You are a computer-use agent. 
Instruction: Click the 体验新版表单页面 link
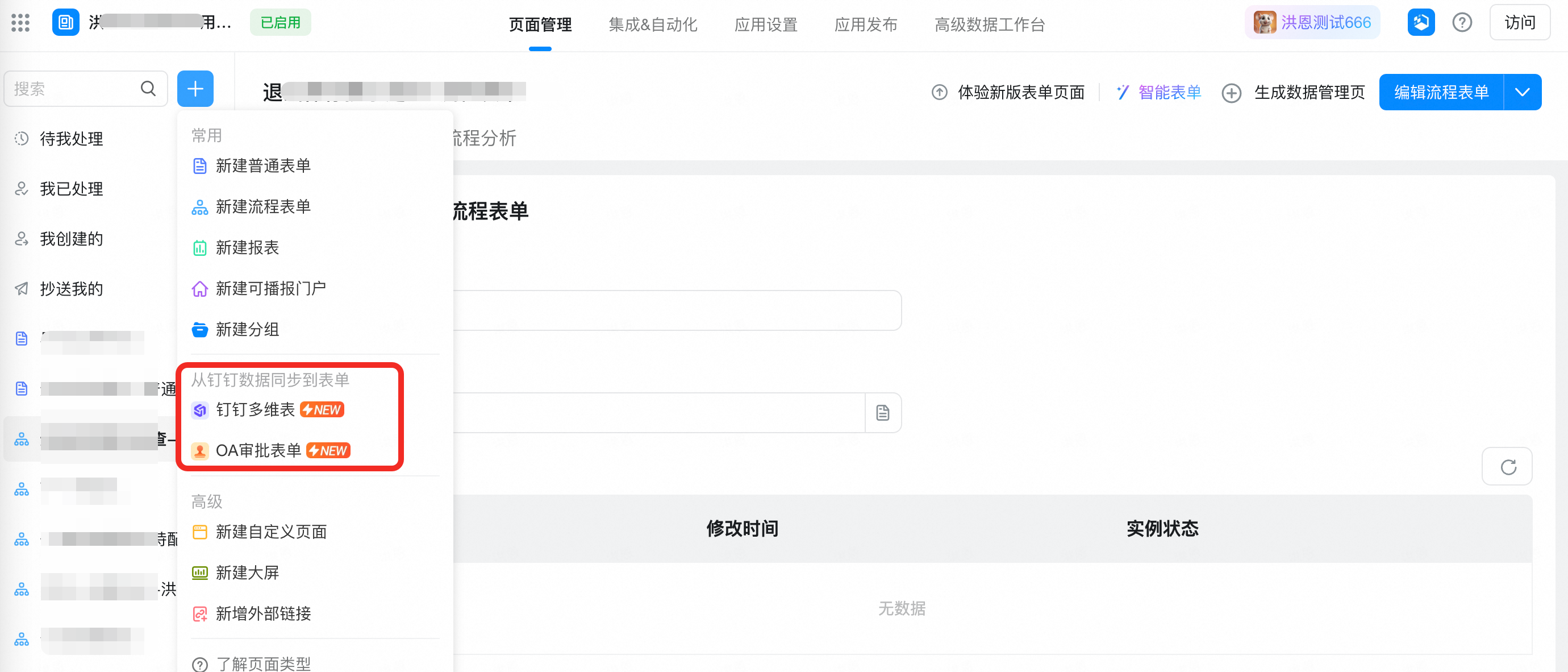pyautogui.click(x=1021, y=92)
